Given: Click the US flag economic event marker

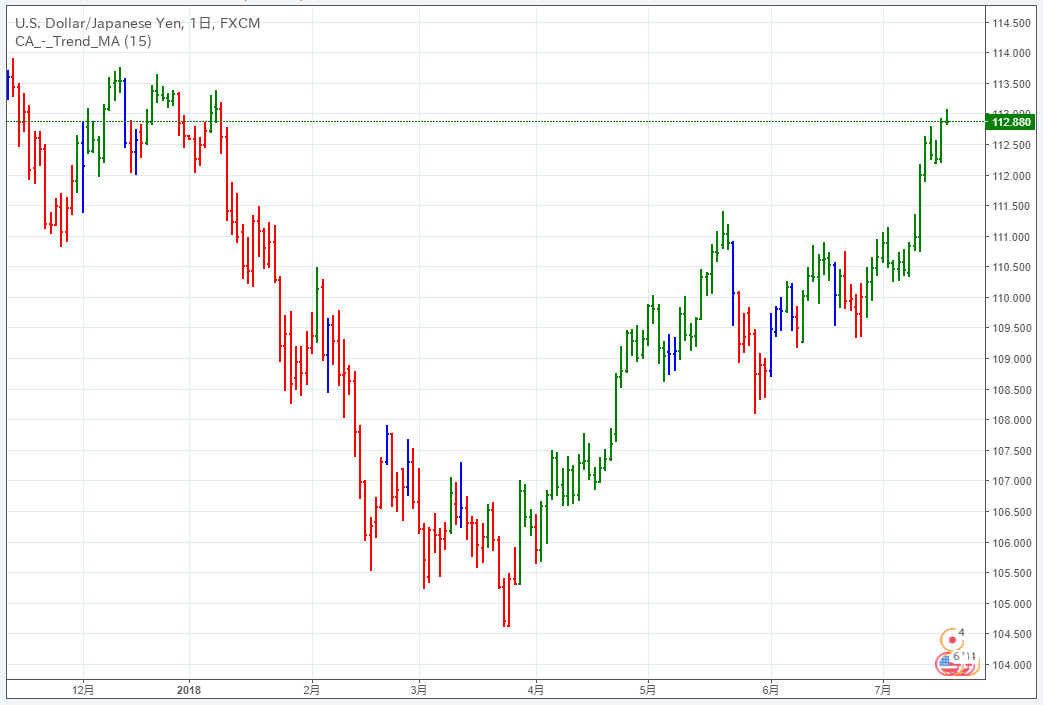Looking at the screenshot, I should [x=945, y=663].
